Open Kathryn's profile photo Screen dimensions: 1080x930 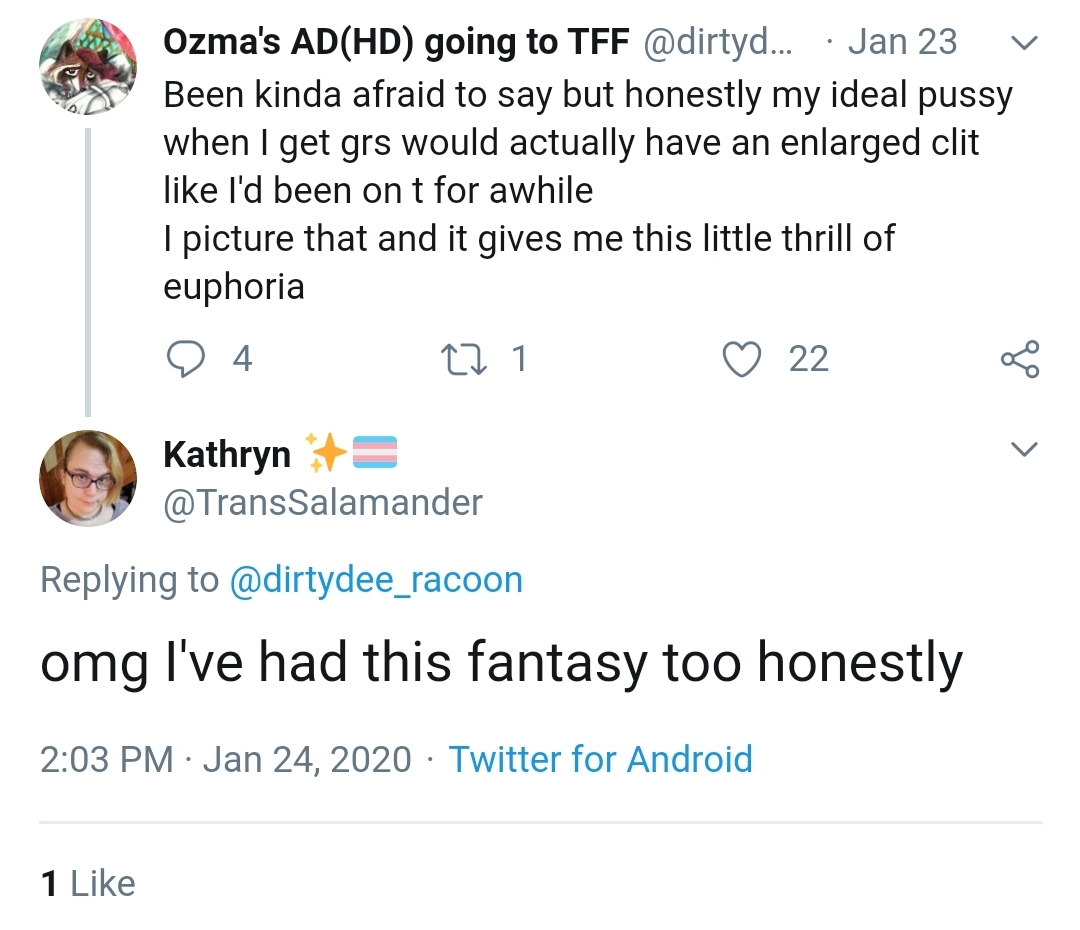[88, 479]
